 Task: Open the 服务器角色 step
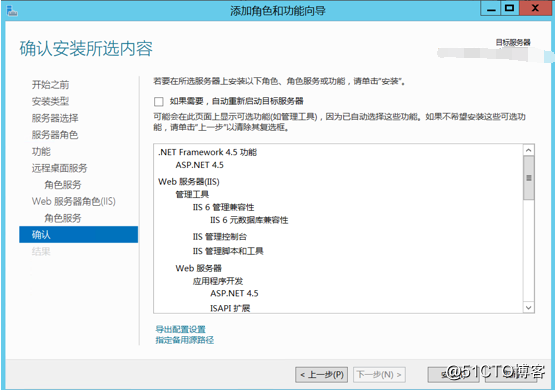click(55, 134)
